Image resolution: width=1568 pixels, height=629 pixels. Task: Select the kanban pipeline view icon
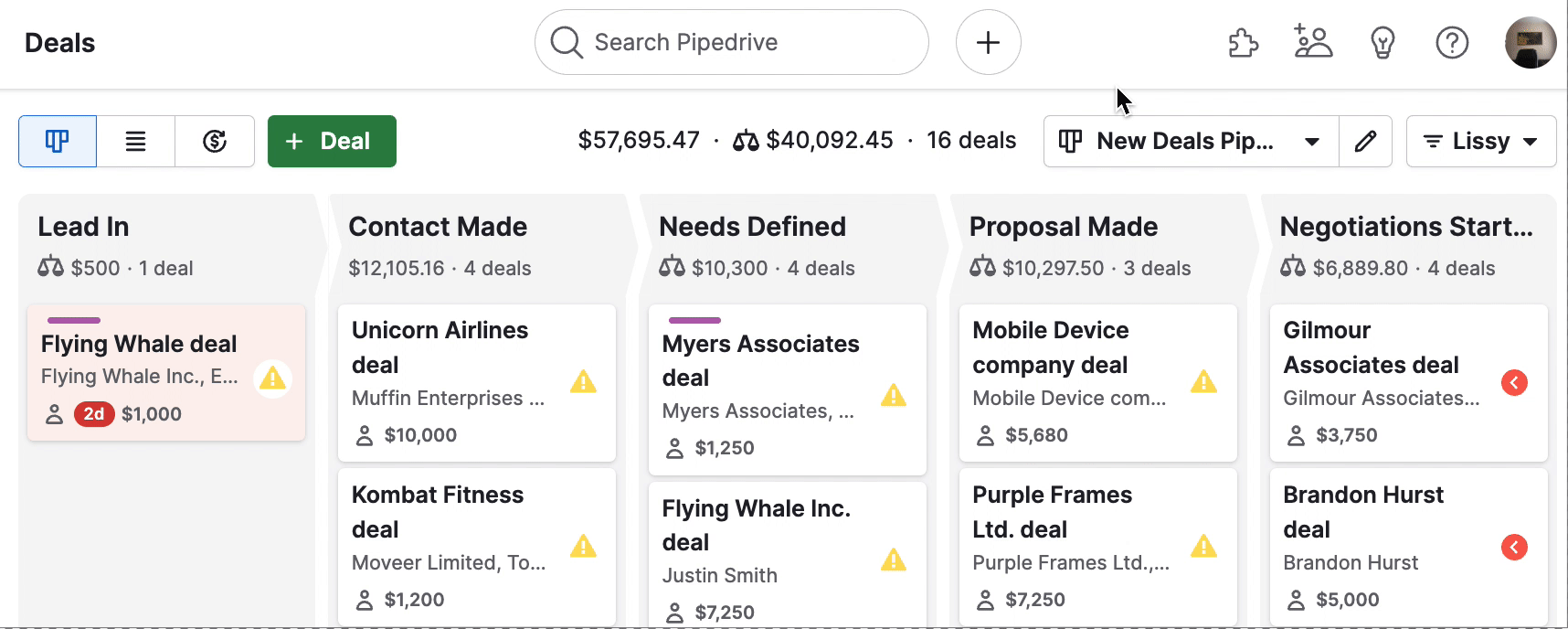tap(57, 141)
